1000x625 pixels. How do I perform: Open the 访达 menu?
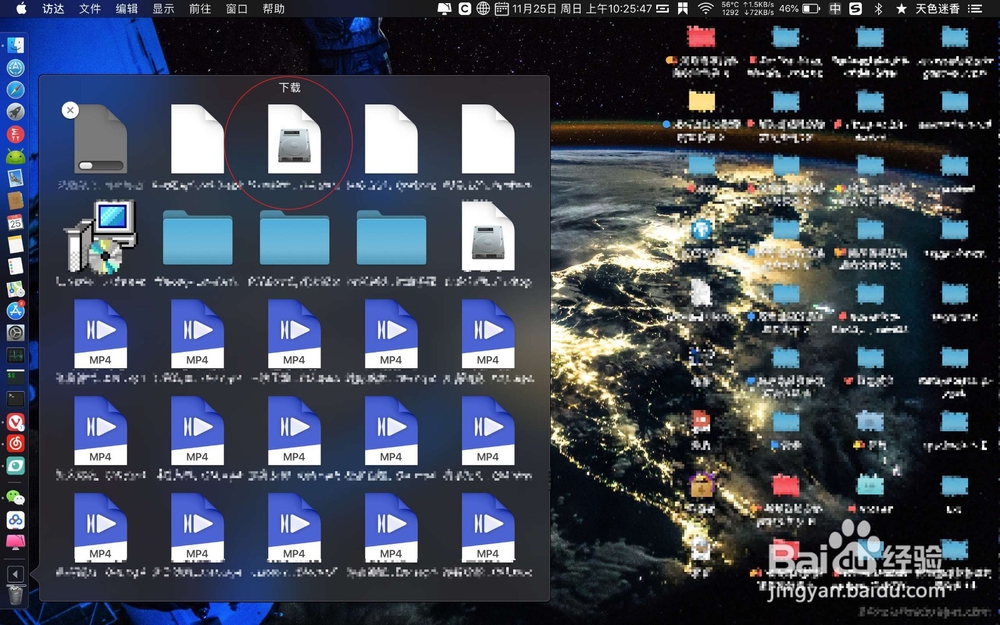[x=53, y=8]
